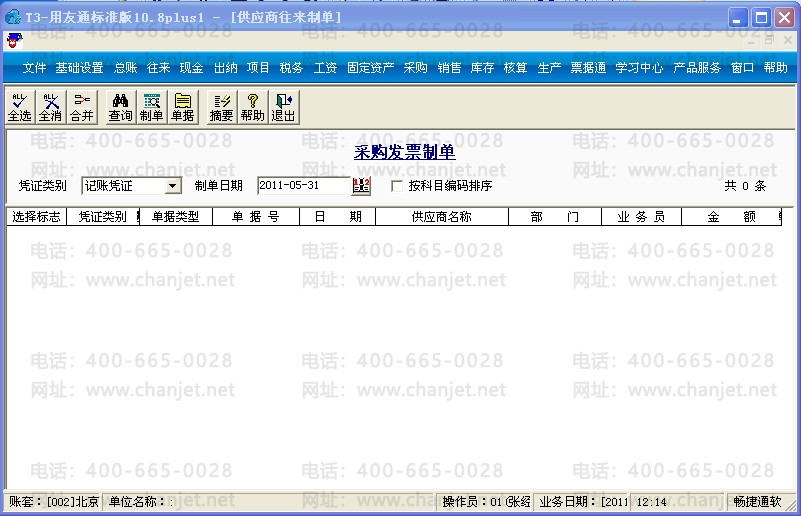
Task: Click the 退出 exit toolbar icon
Action: point(284,107)
